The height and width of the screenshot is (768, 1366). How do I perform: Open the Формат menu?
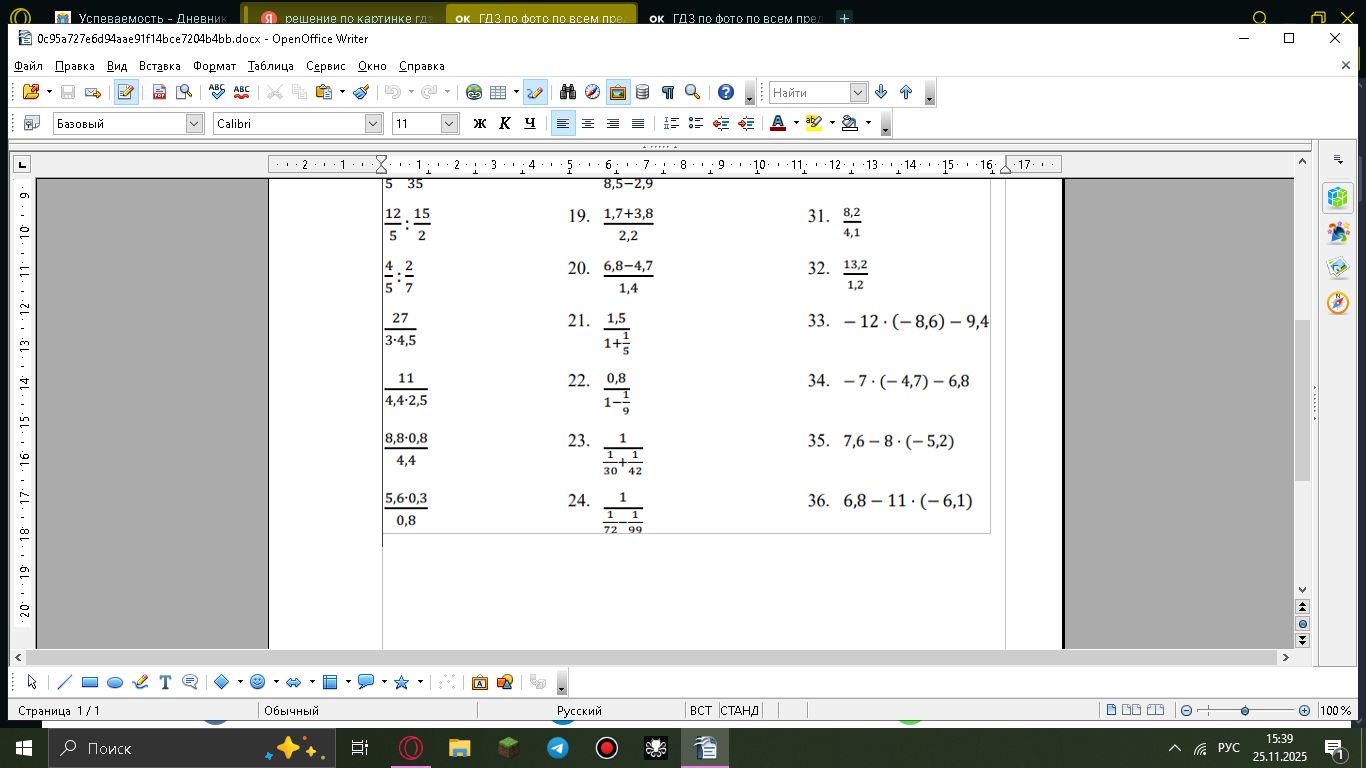pyautogui.click(x=215, y=66)
